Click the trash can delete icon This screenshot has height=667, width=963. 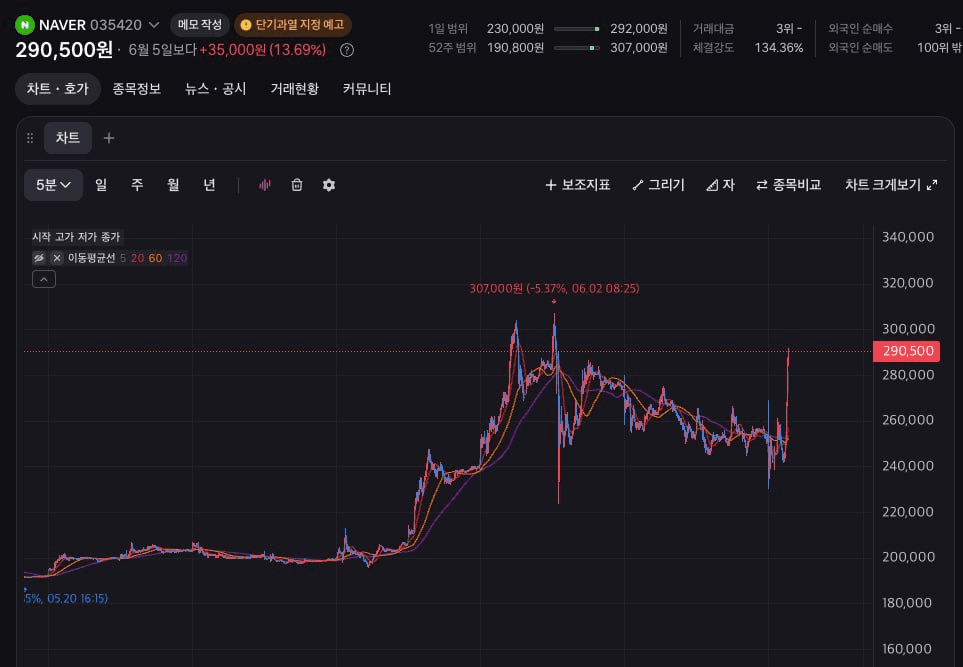[x=297, y=185]
